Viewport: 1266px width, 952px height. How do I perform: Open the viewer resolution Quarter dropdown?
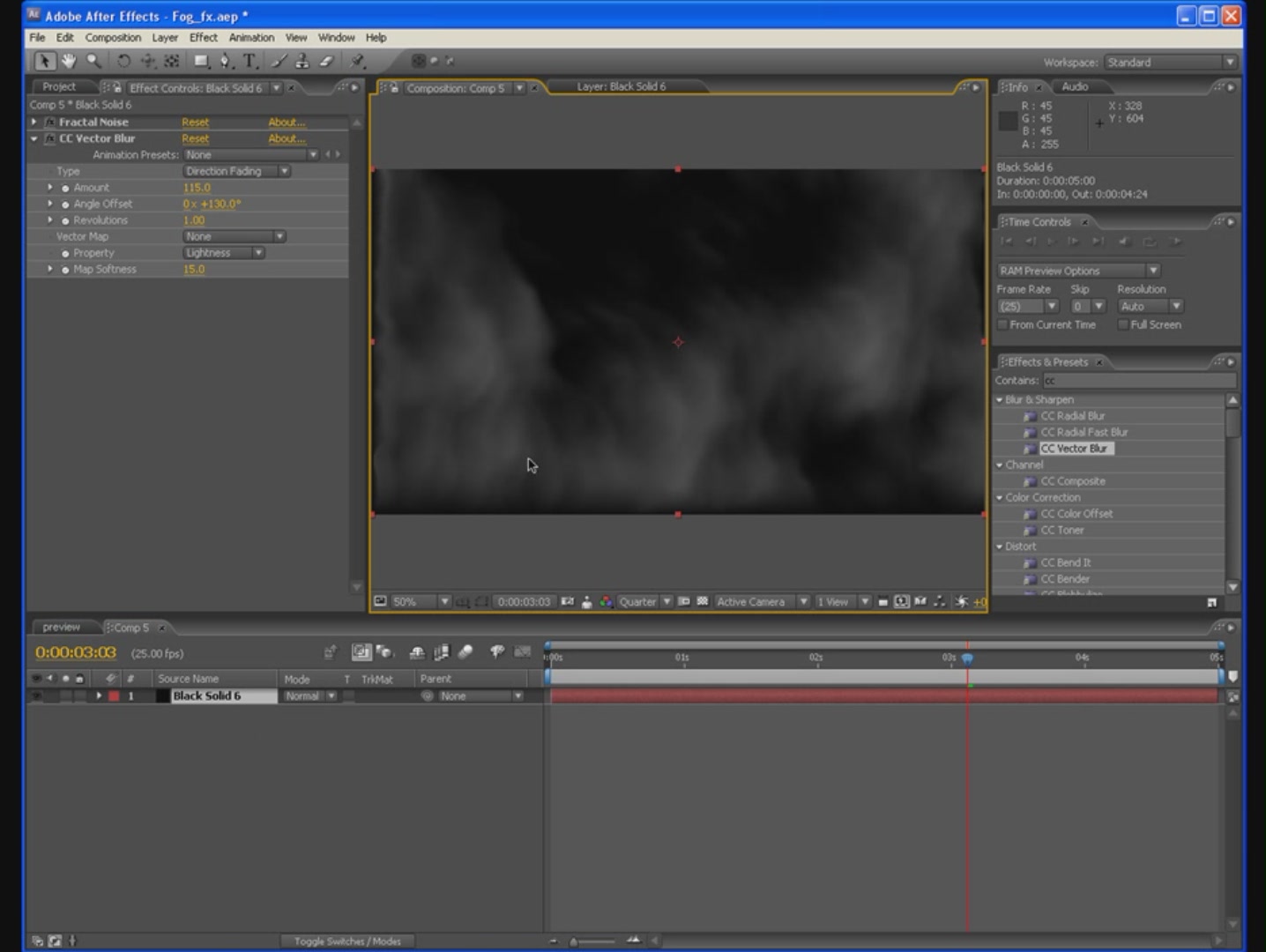[x=644, y=602]
